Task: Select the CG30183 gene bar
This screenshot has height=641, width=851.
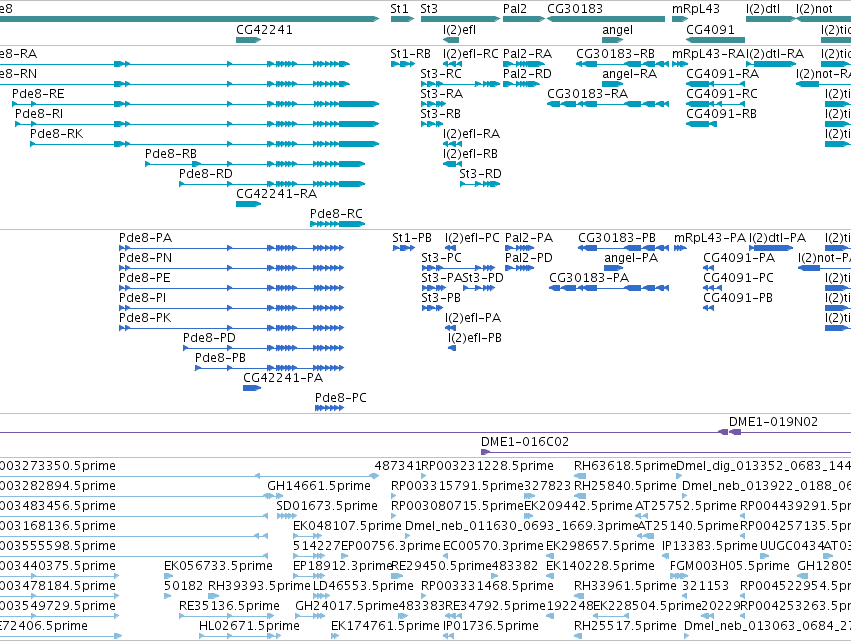Action: 606,20
